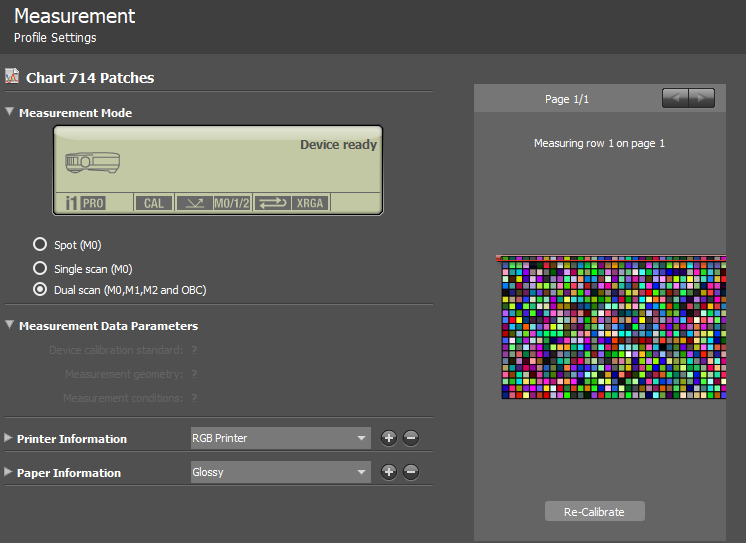Select Single scan (M0) mode
The image size is (746, 543).
pyautogui.click(x=40, y=268)
